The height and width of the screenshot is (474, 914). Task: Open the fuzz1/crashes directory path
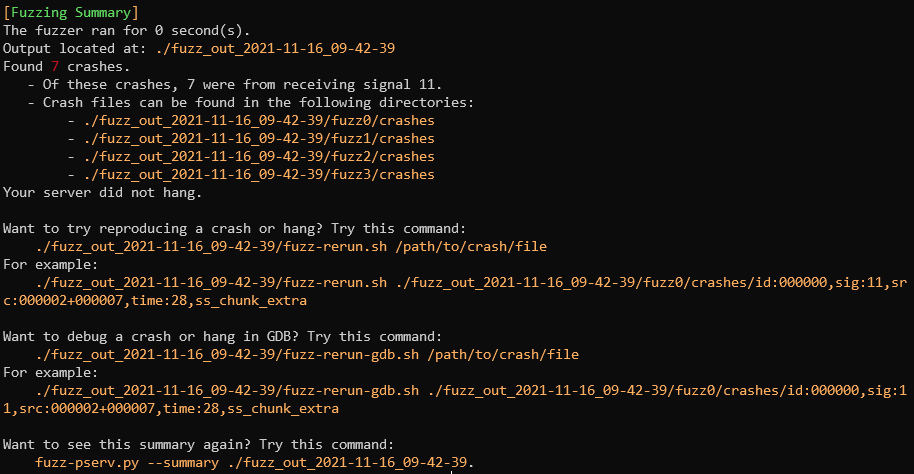(x=260, y=138)
